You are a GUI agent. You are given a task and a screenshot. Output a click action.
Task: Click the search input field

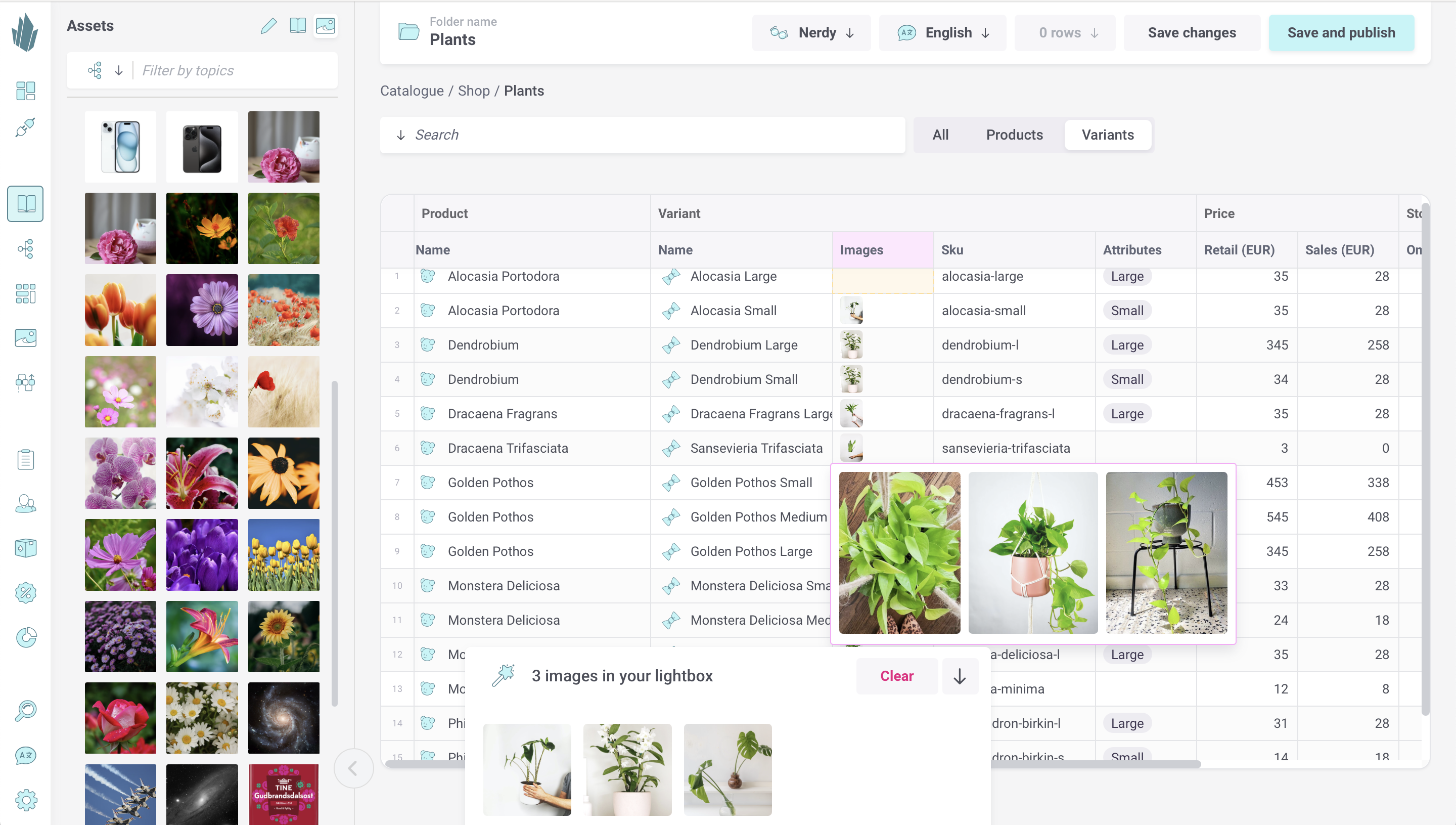click(643, 135)
